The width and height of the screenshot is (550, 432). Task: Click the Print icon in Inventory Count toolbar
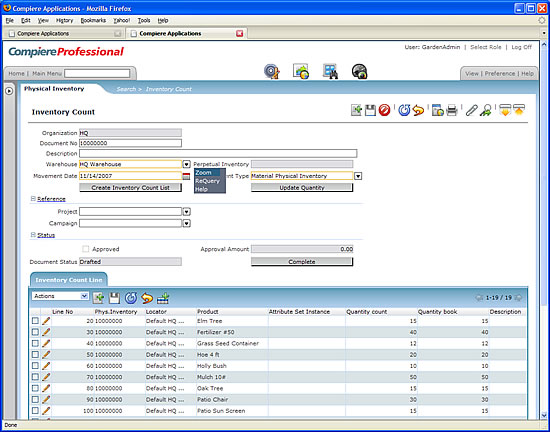[452, 110]
